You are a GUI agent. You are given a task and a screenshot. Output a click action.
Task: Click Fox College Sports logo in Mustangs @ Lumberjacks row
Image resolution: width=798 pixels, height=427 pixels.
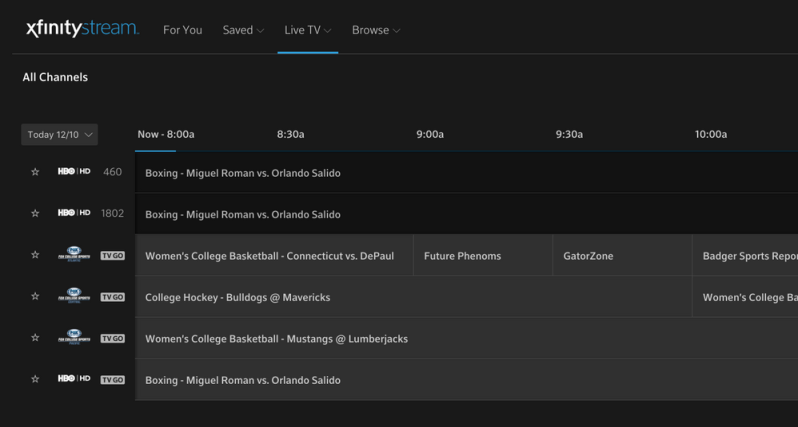point(74,336)
